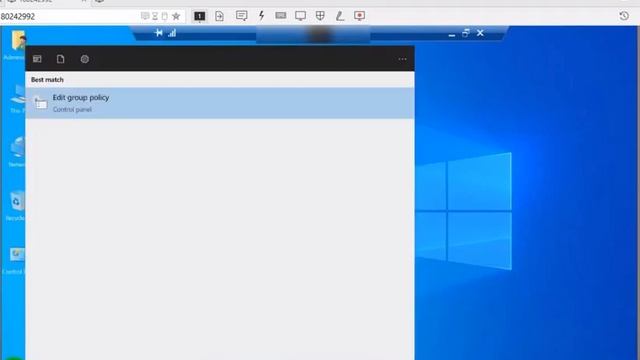Open the display settings monitor icon
The height and width of the screenshot is (360, 640).
[x=300, y=16]
